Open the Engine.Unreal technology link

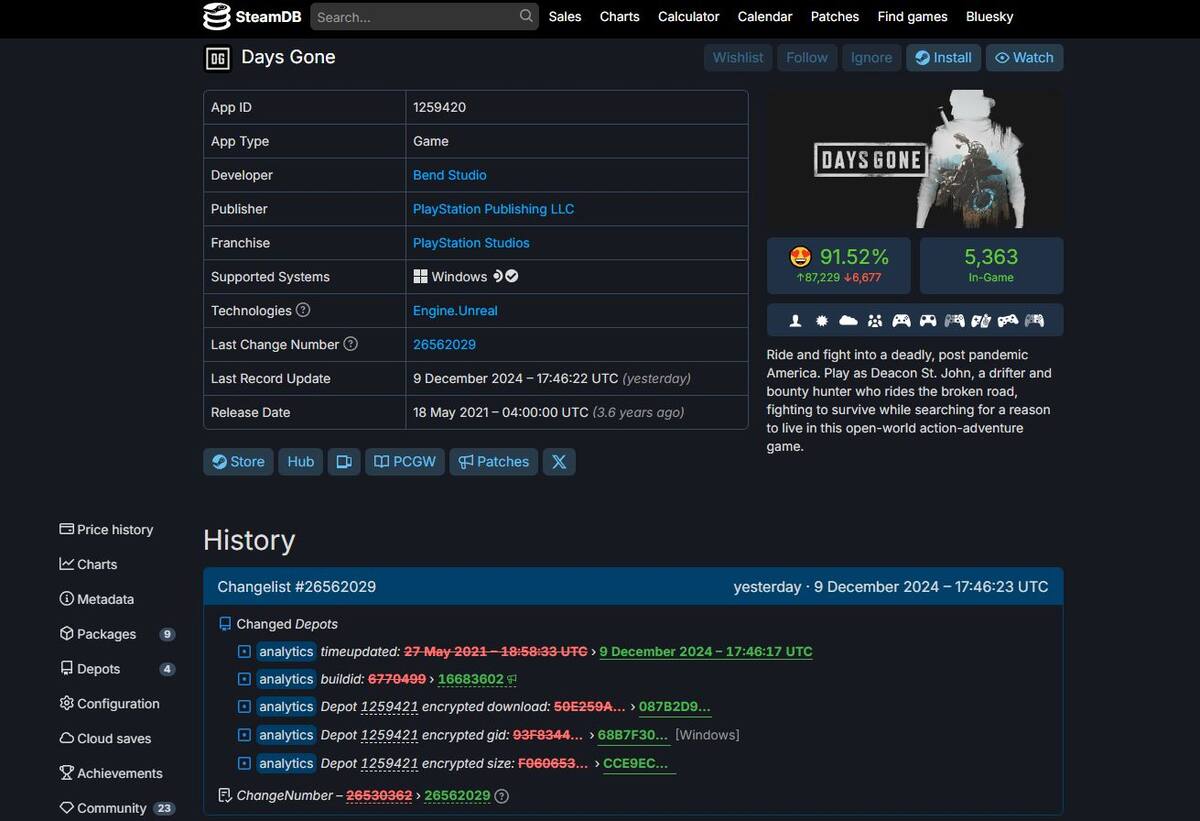[x=455, y=310]
